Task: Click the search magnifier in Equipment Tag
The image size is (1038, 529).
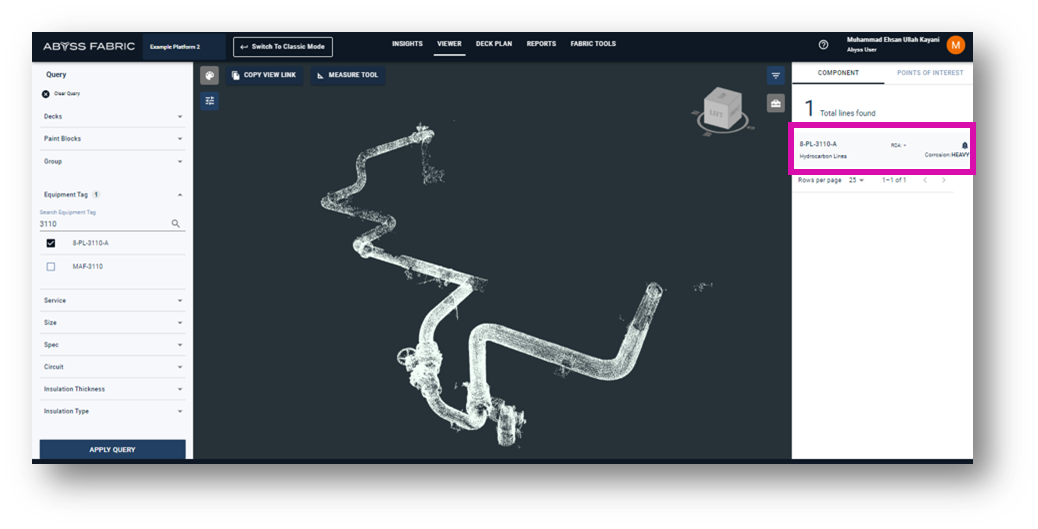Action: [176, 224]
